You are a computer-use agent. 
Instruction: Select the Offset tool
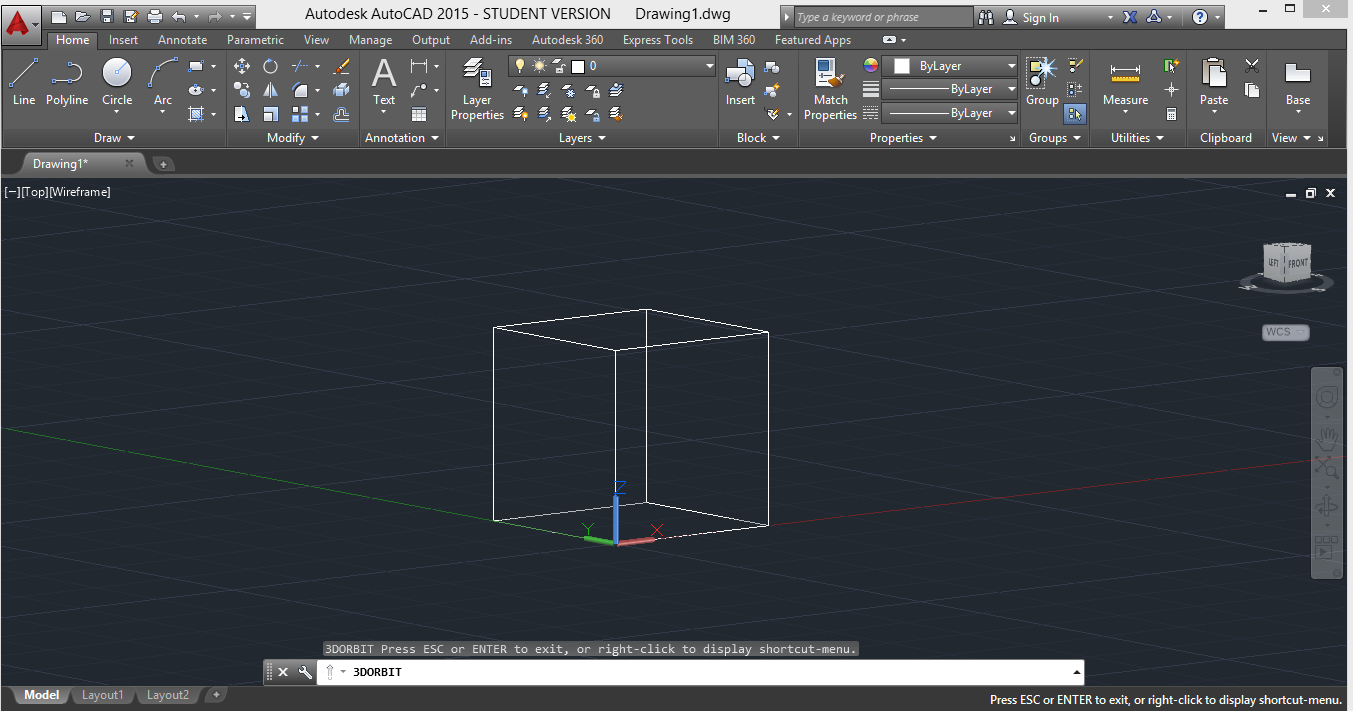pos(341,114)
